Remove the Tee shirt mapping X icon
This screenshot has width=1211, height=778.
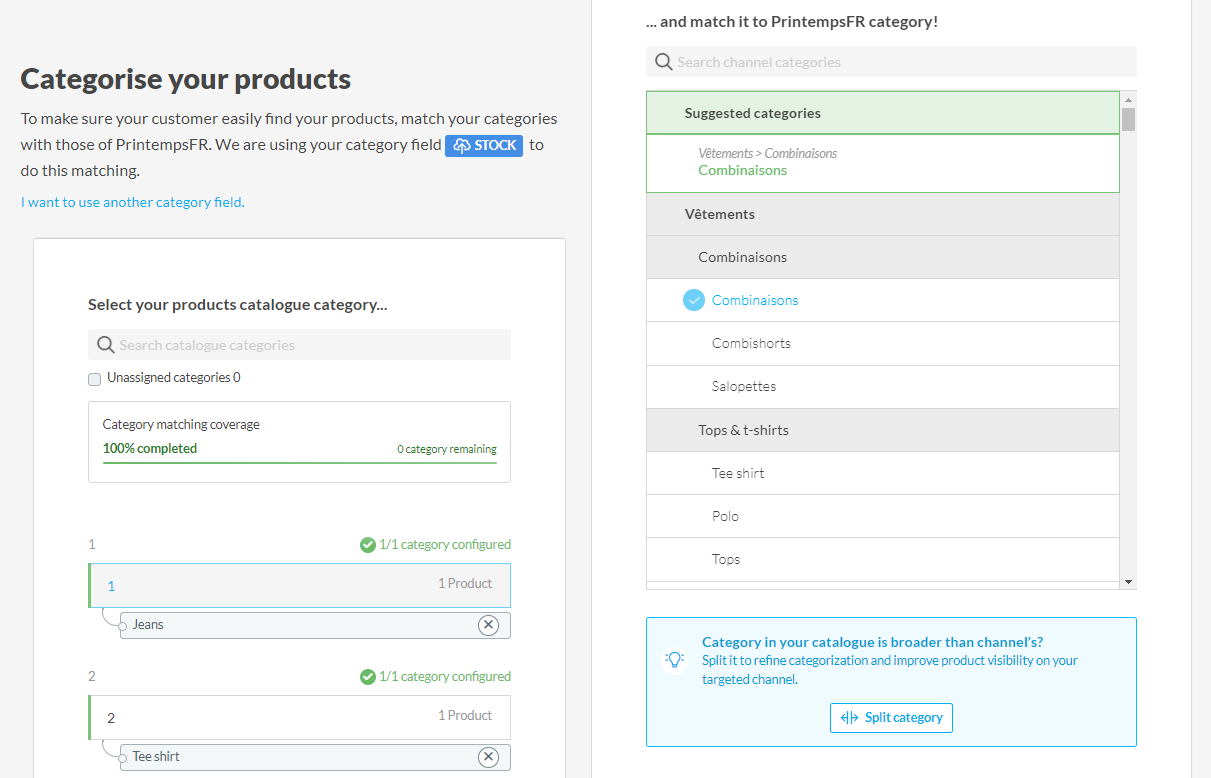tap(488, 757)
